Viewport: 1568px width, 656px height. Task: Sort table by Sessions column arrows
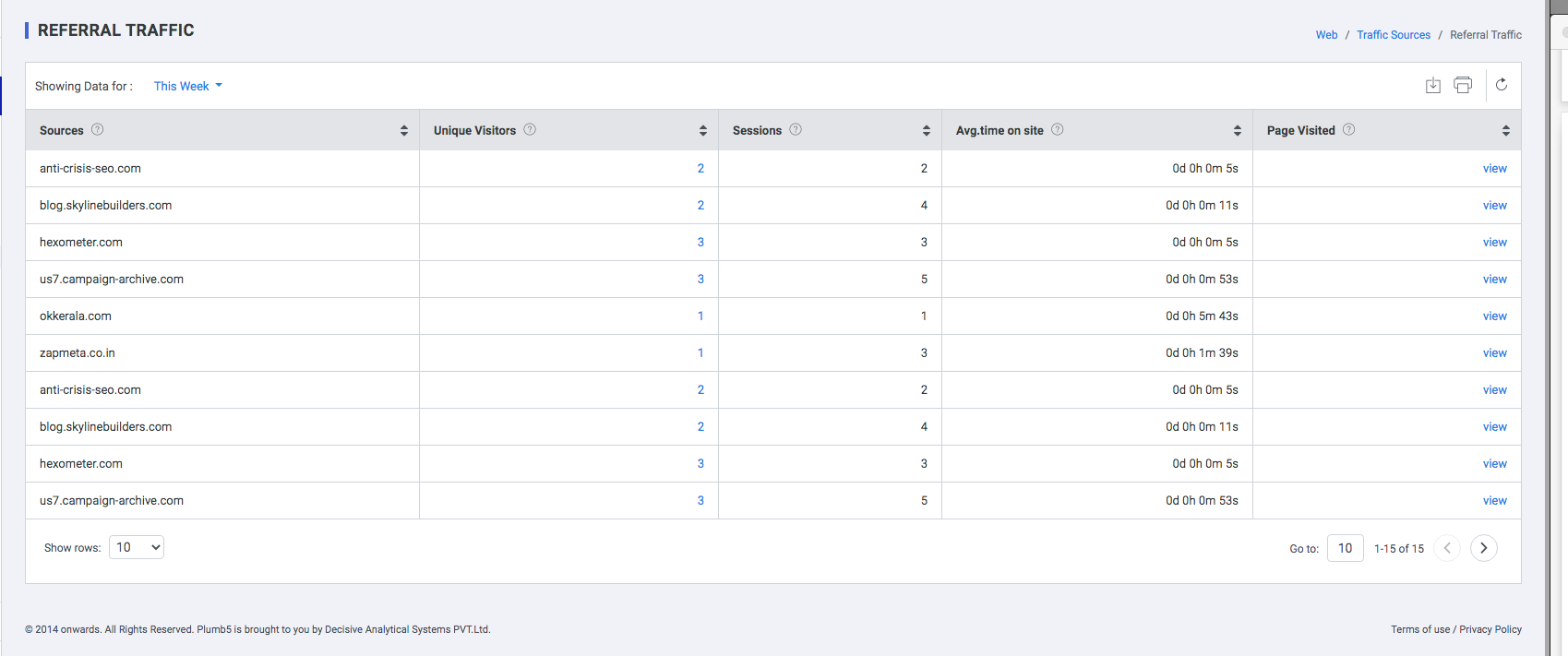[x=927, y=131]
